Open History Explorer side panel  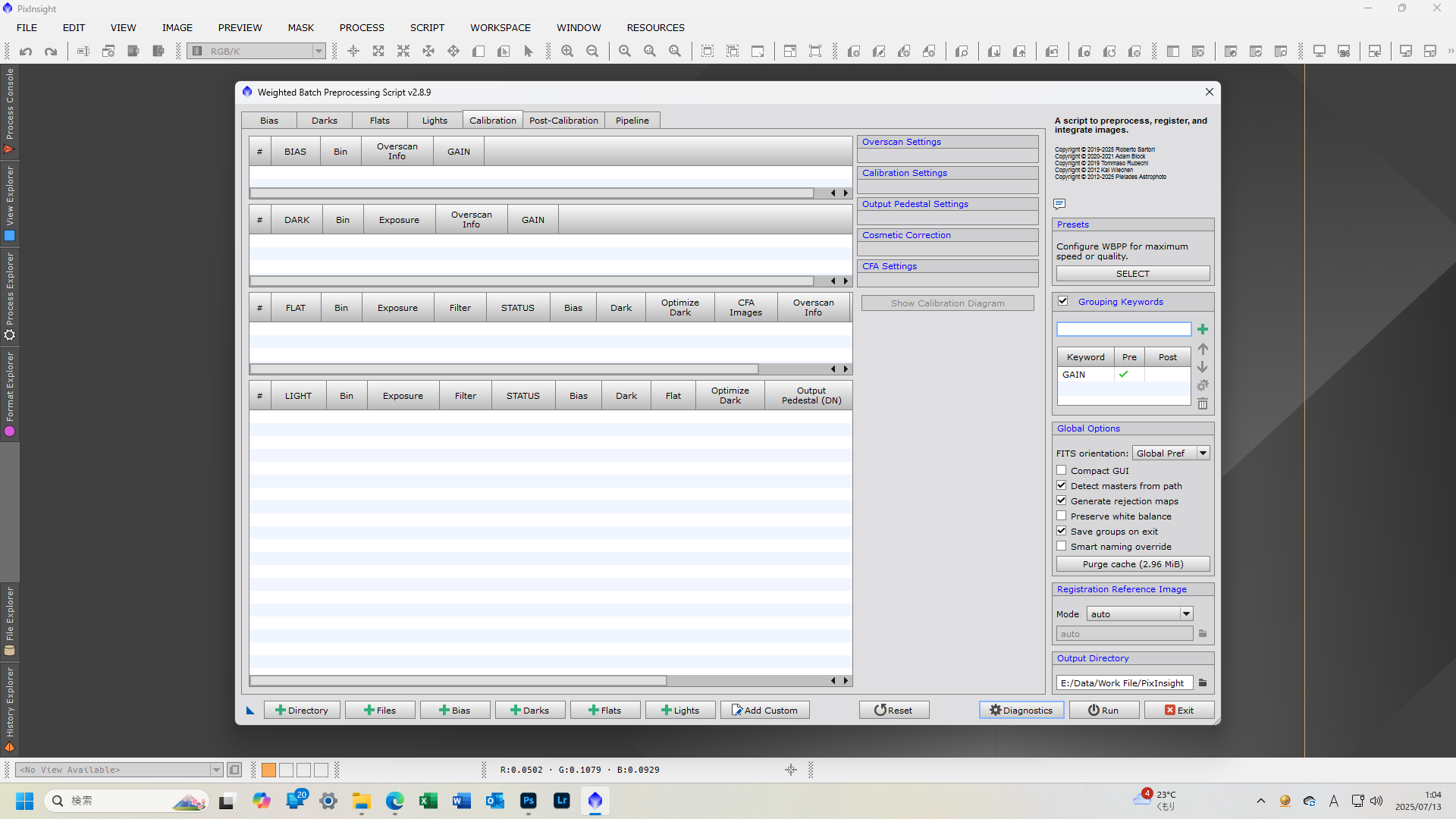pyautogui.click(x=10, y=709)
